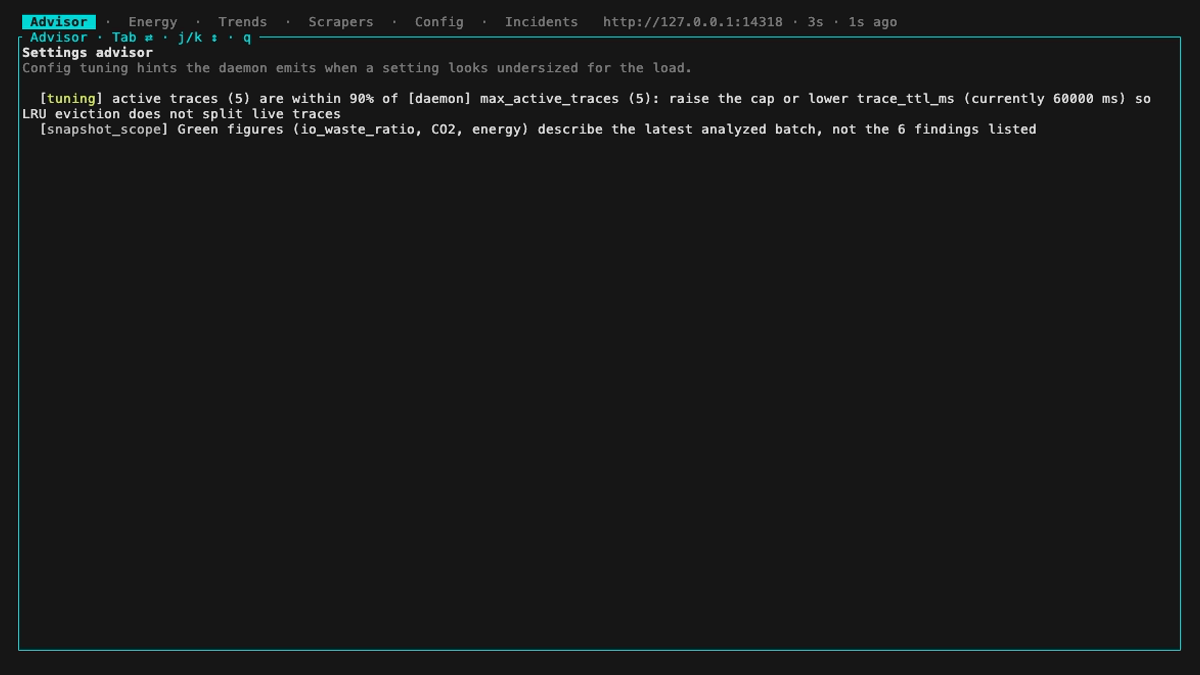Click the 'Tab ⇄' key hint
Screen dimensions: 1200x675
132,37
